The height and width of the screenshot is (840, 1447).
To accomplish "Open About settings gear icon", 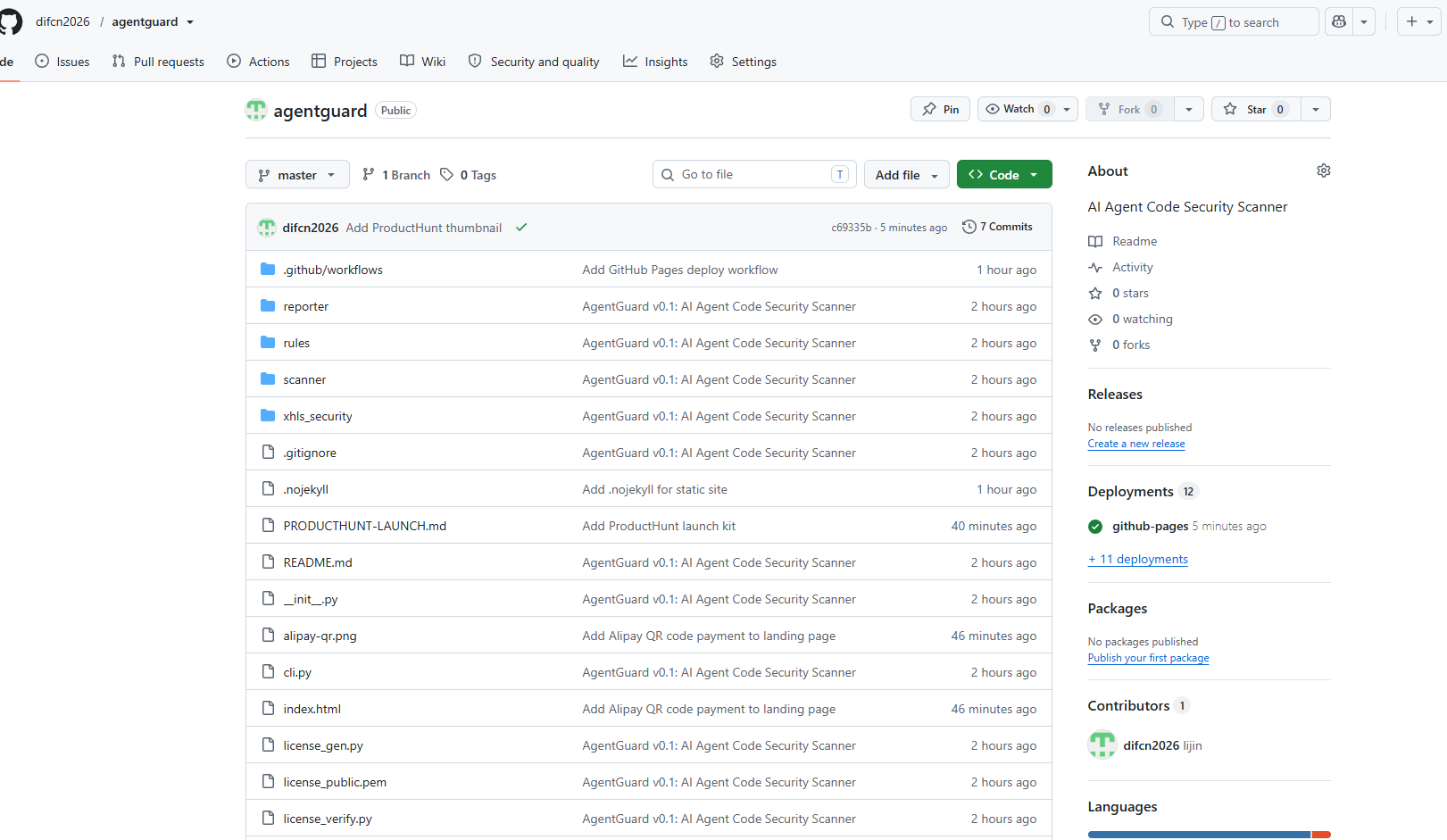I will point(1324,170).
